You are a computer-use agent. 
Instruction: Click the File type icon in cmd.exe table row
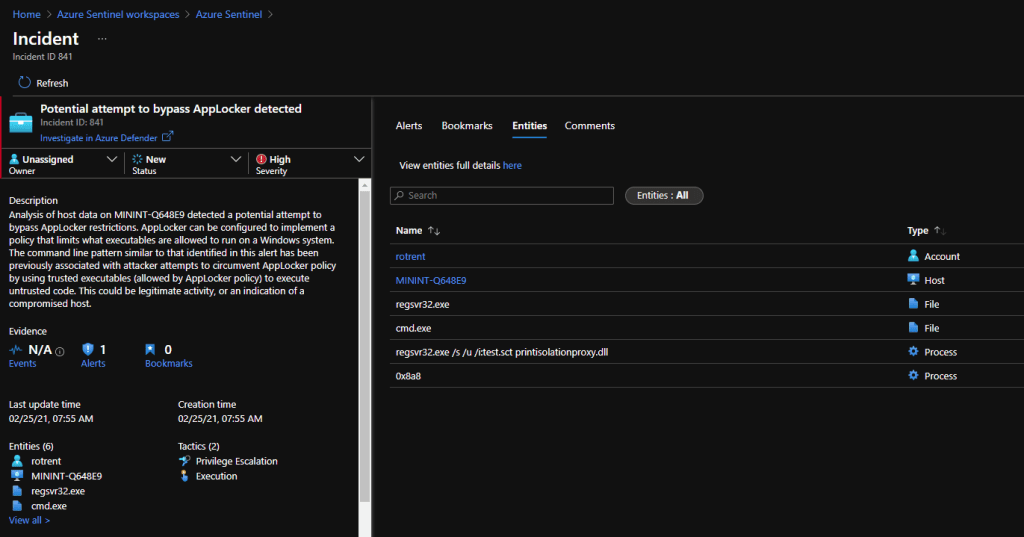tap(913, 327)
